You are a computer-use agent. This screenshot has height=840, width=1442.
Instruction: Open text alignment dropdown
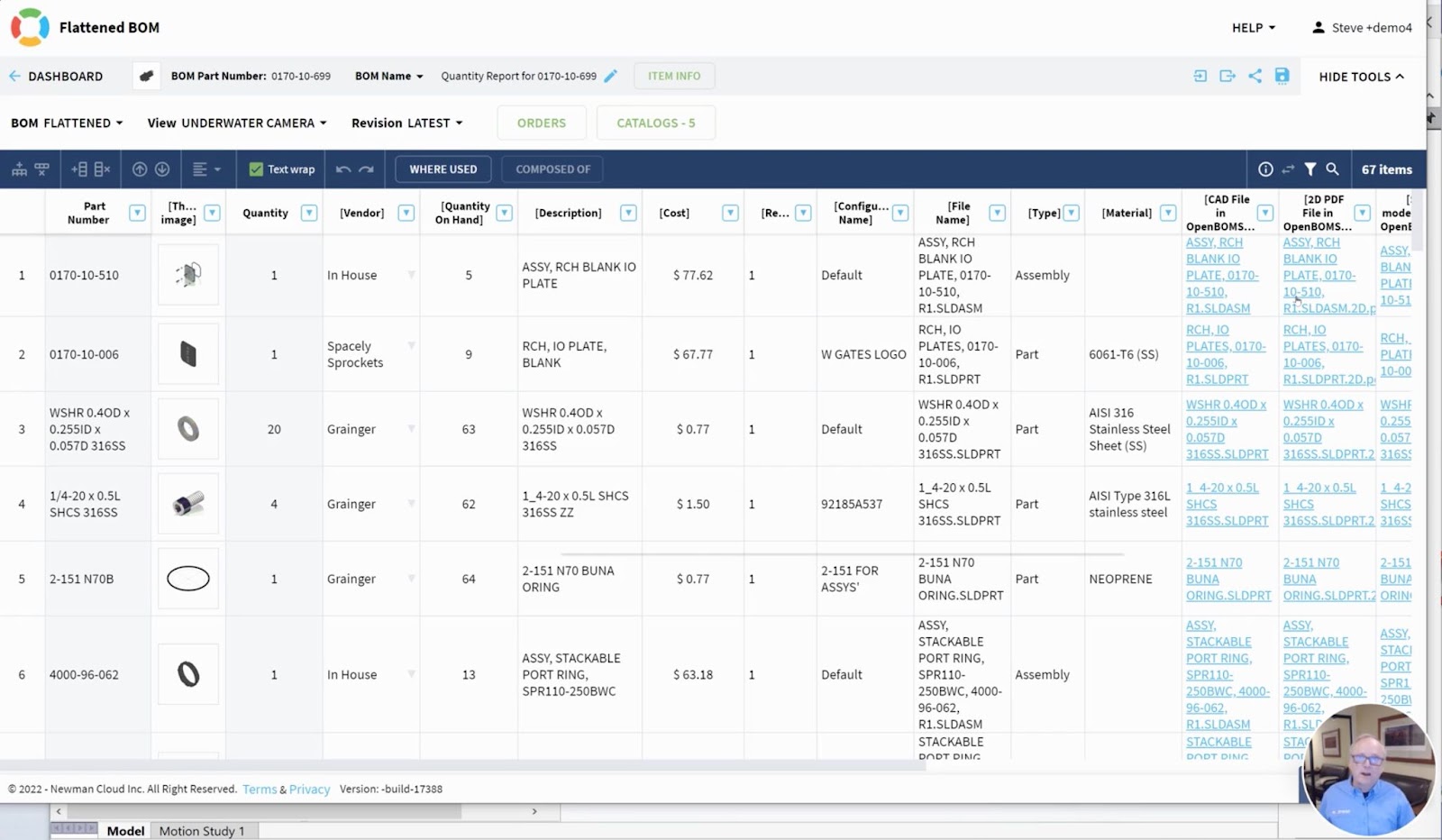206,169
